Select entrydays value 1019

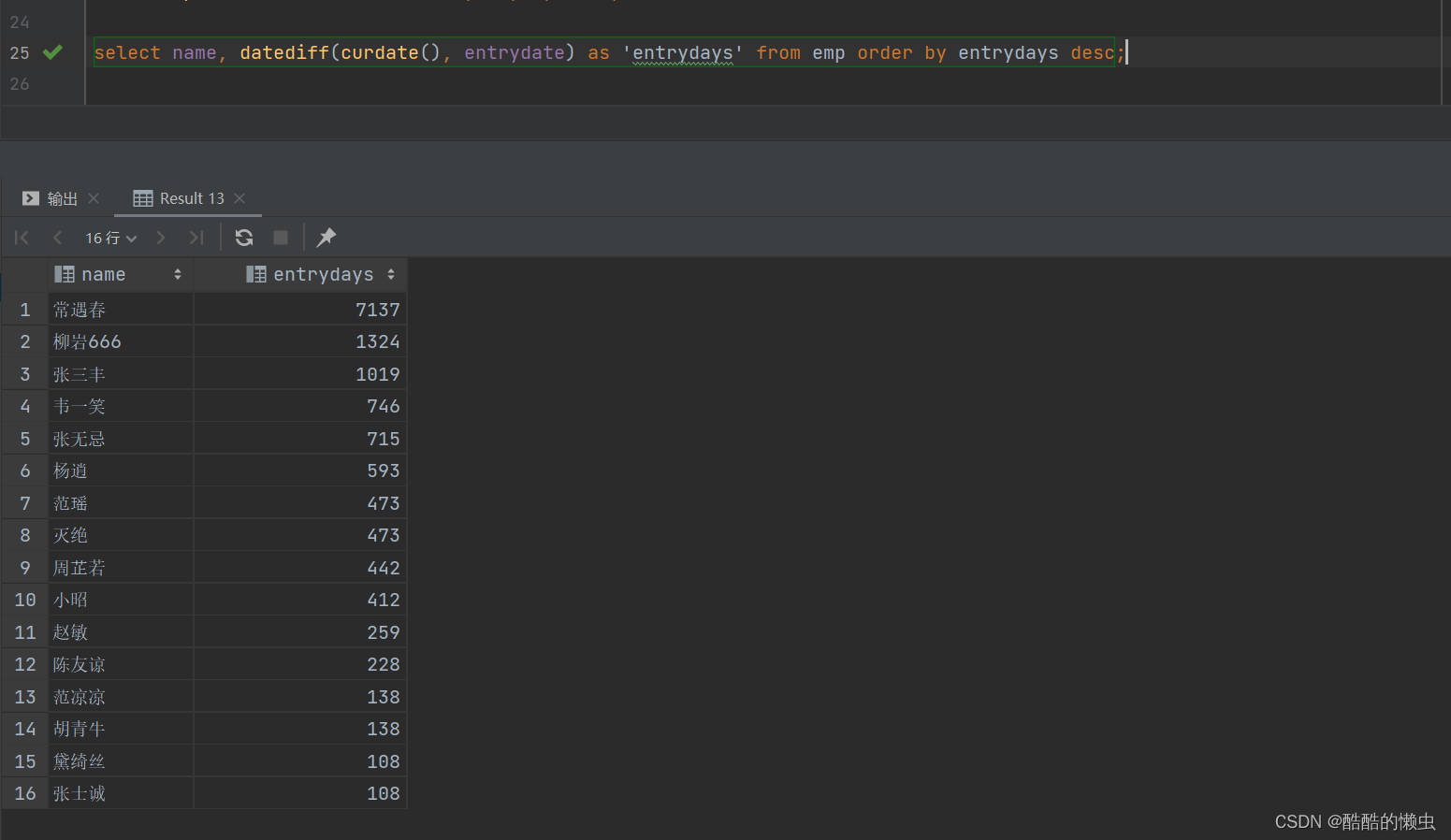(300, 374)
